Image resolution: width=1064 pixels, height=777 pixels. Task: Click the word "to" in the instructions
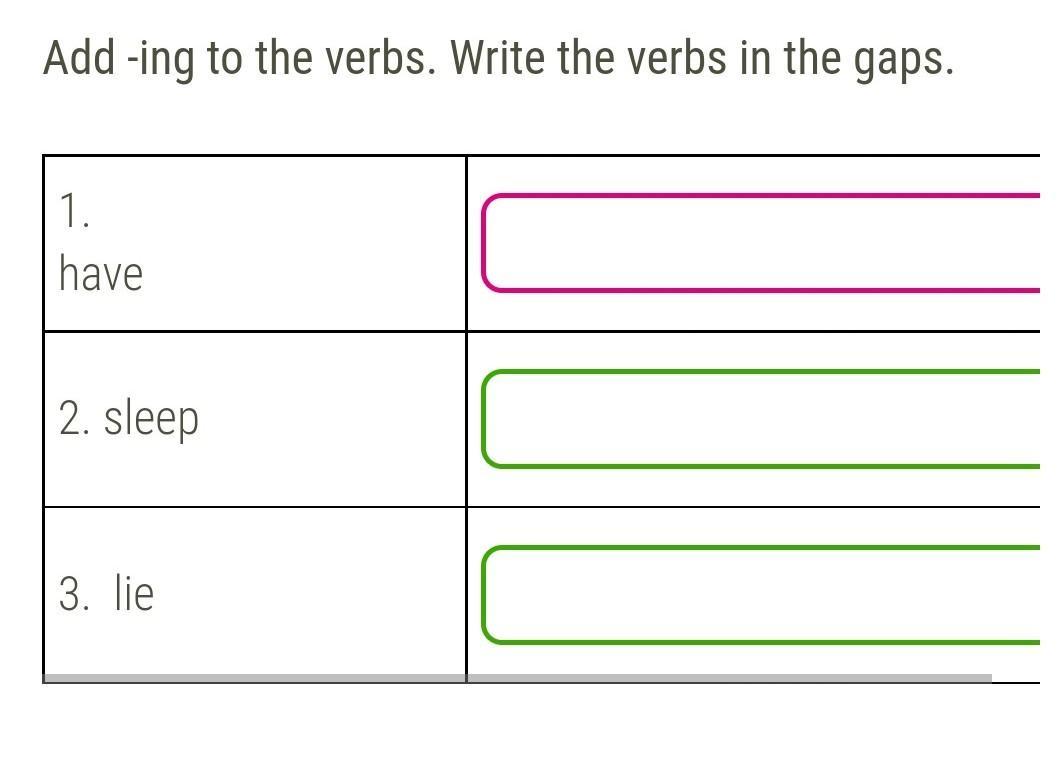(x=224, y=59)
